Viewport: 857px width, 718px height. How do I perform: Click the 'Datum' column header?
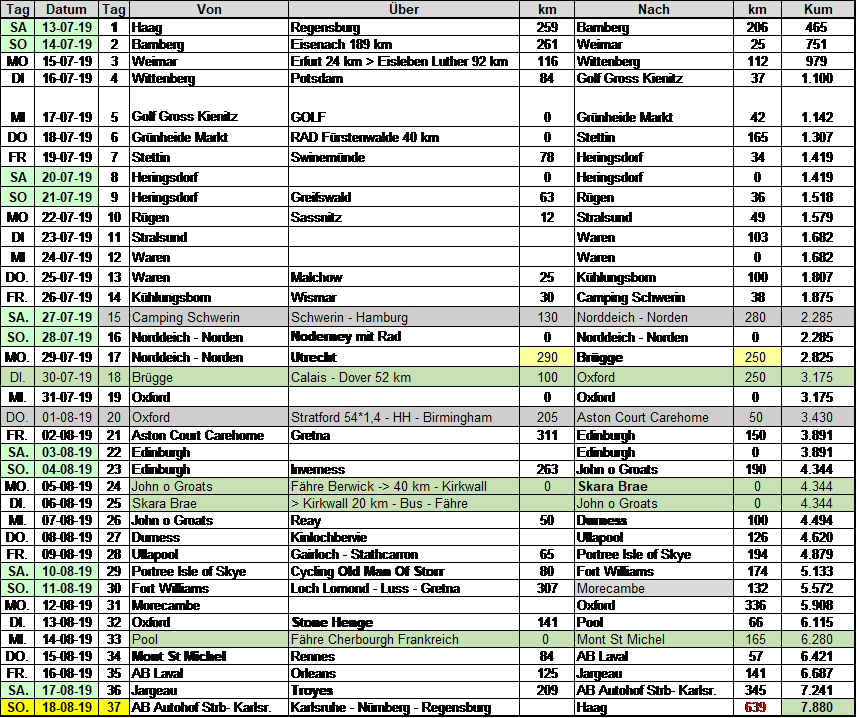67,9
